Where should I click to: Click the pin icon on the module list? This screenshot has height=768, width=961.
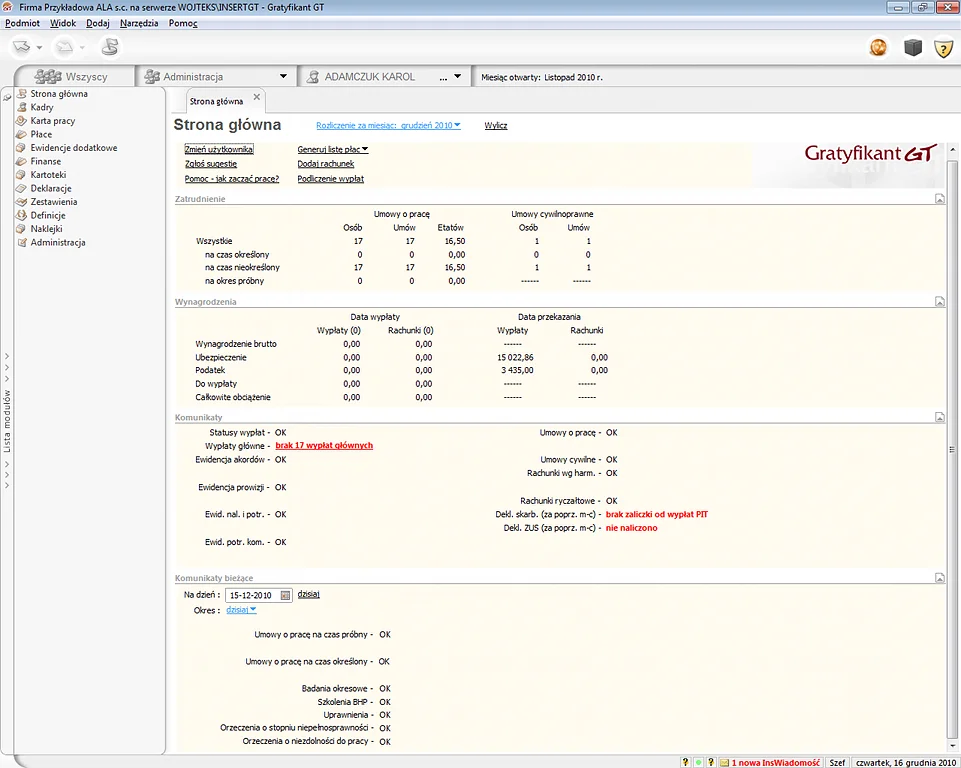[x=7, y=97]
